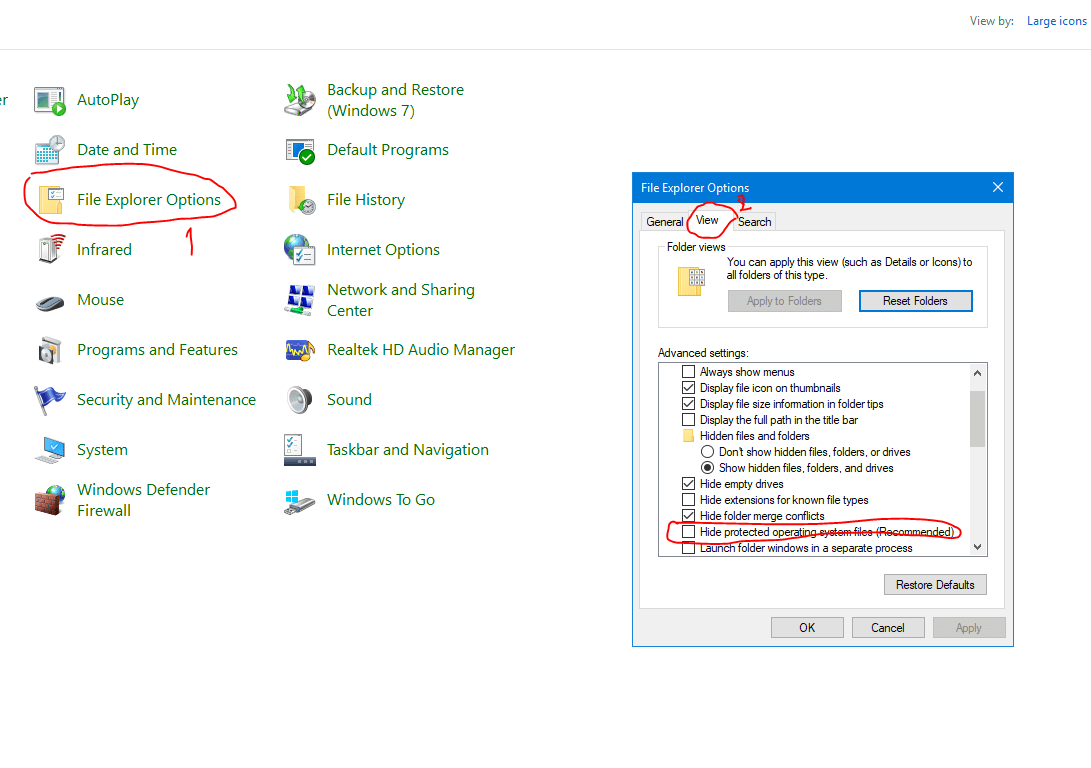Image resolution: width=1091 pixels, height=768 pixels.
Task: Open the Default Programs icon
Action: (x=300, y=150)
